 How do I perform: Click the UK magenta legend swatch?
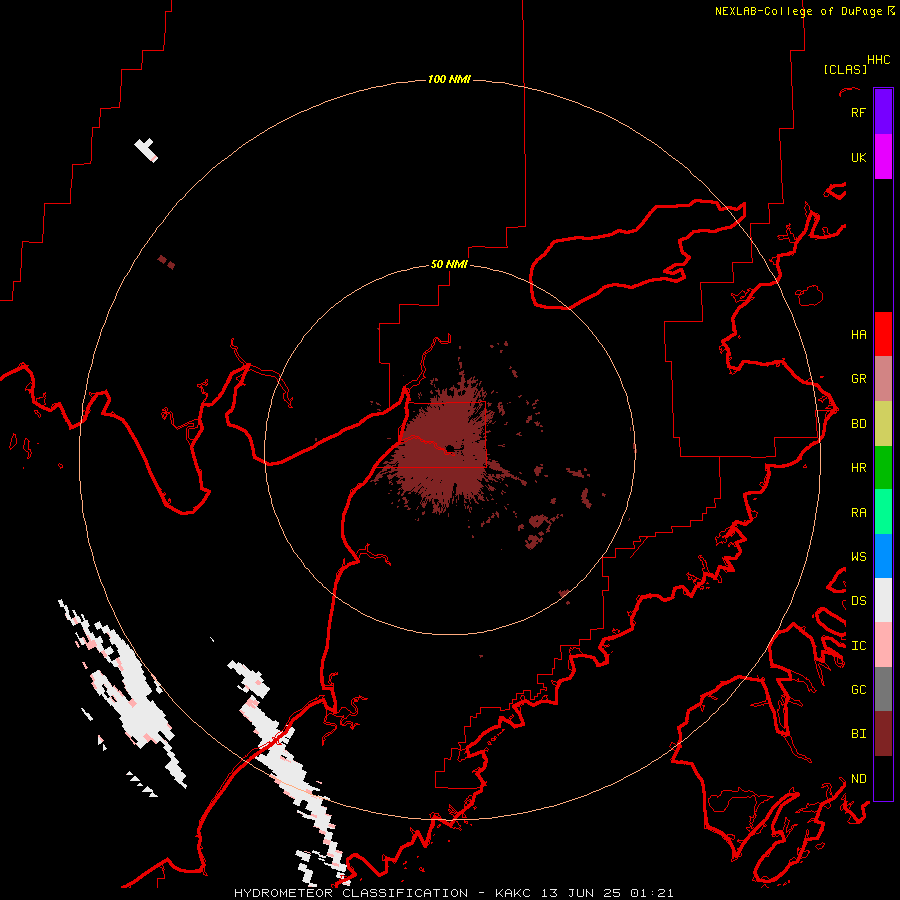pyautogui.click(x=883, y=156)
